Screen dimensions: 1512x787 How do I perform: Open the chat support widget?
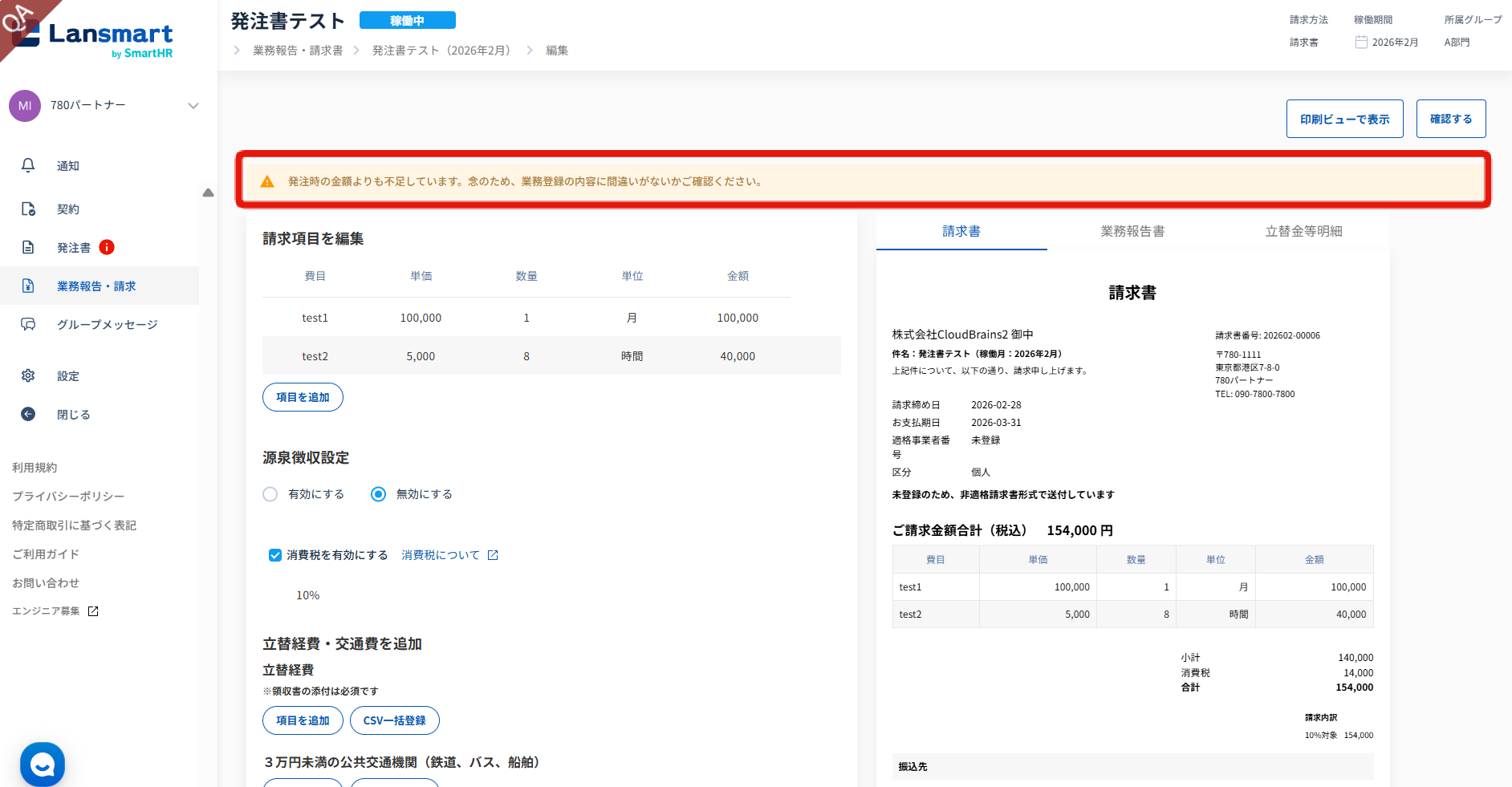coord(43,764)
